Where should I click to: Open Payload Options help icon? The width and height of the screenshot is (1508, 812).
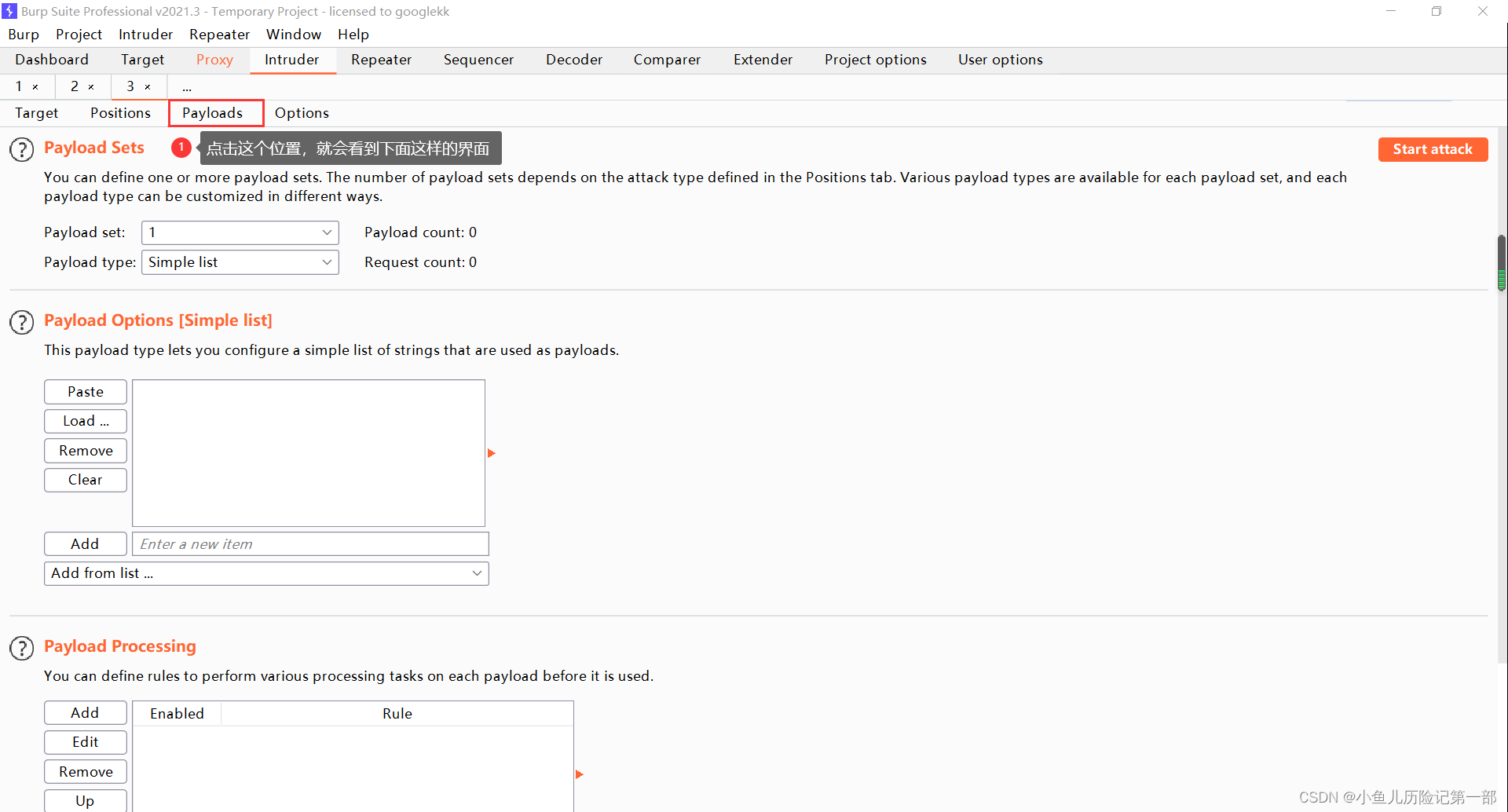click(x=22, y=322)
